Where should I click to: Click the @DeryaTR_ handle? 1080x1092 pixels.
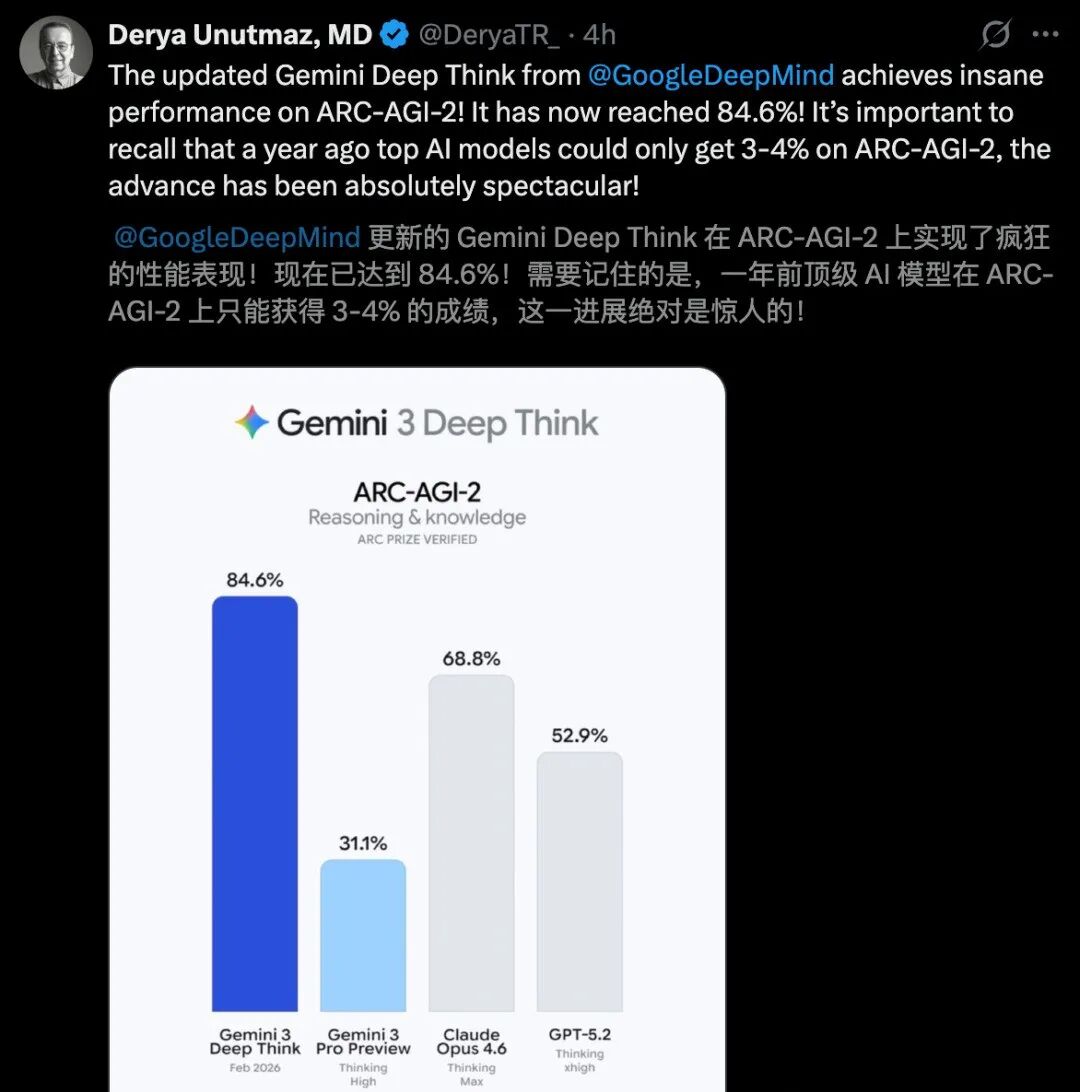coord(489,35)
